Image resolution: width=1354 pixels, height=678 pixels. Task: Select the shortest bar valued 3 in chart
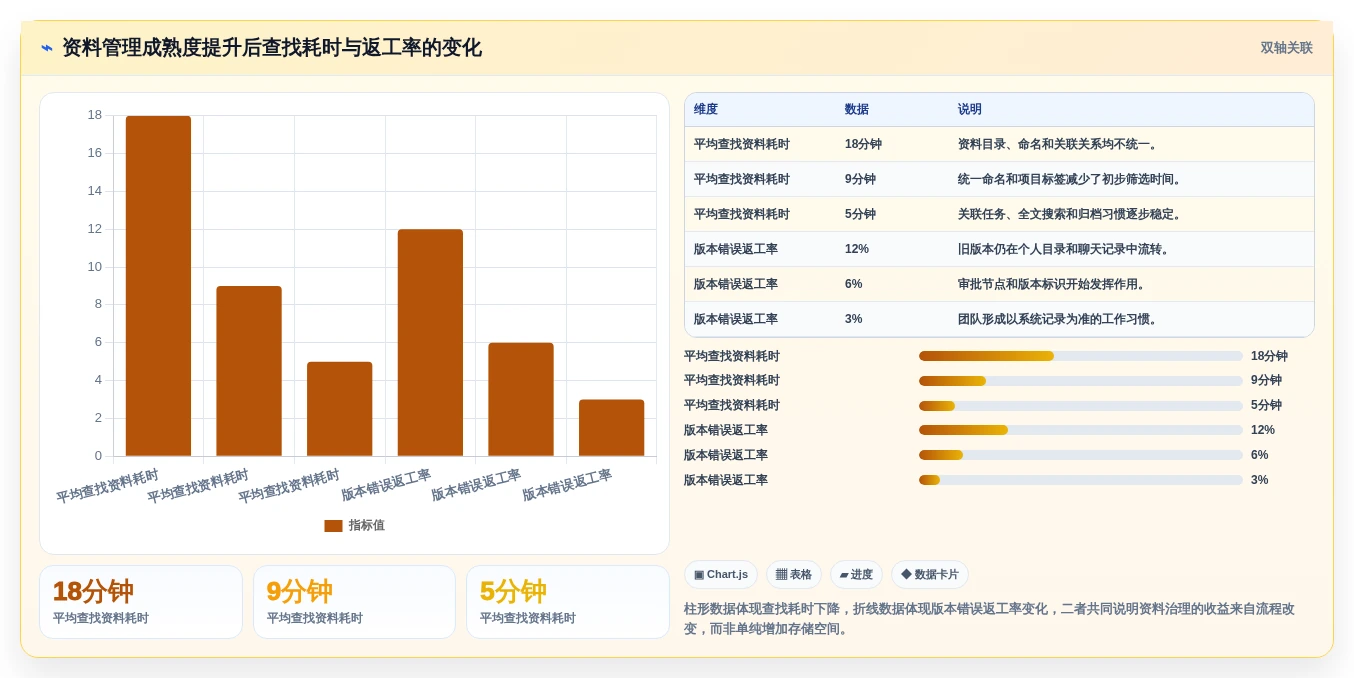(x=612, y=428)
